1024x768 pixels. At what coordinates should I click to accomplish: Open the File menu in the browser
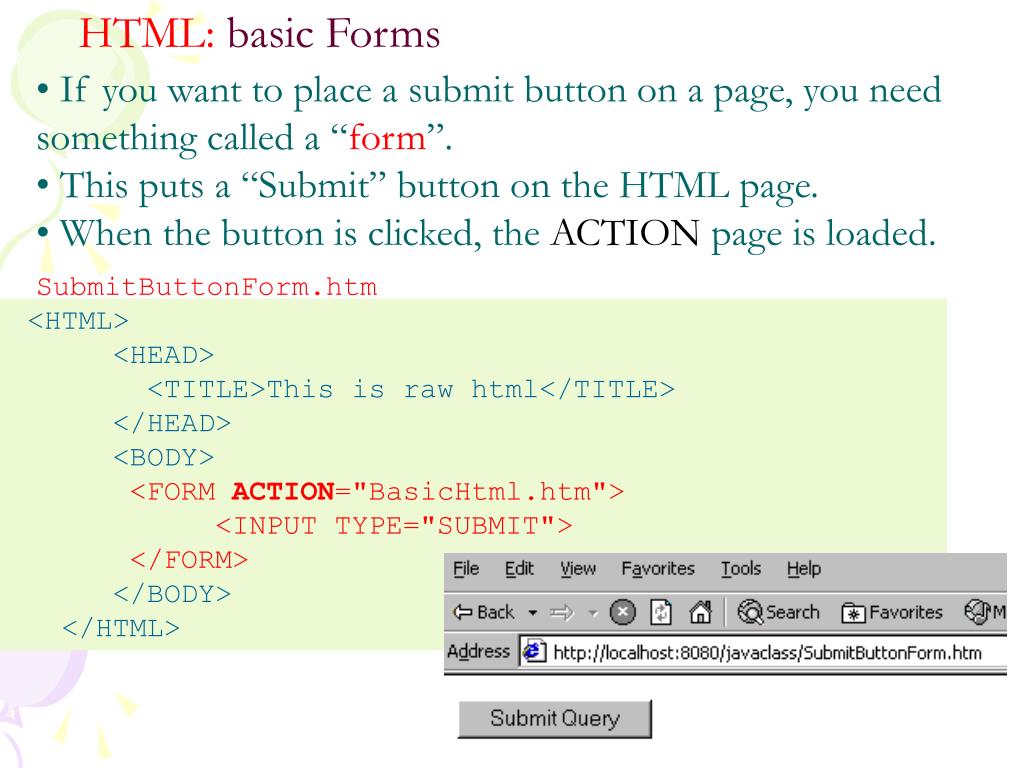tap(466, 569)
